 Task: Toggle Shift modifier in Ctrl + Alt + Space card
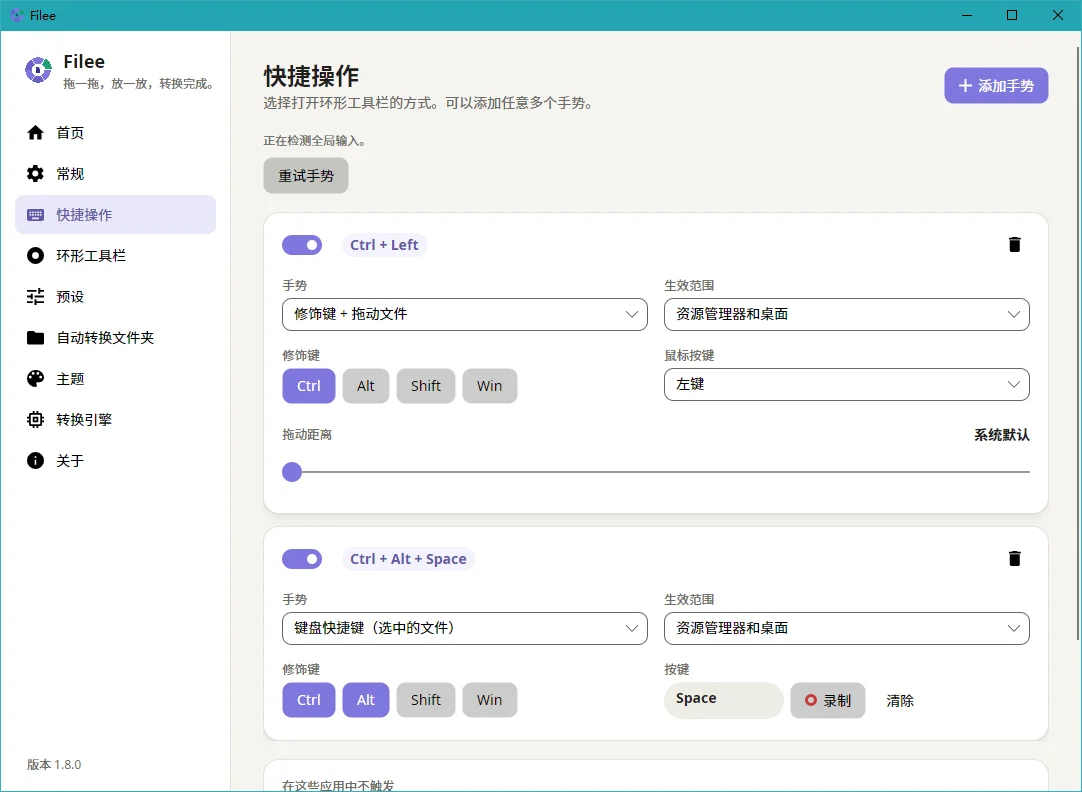click(426, 700)
